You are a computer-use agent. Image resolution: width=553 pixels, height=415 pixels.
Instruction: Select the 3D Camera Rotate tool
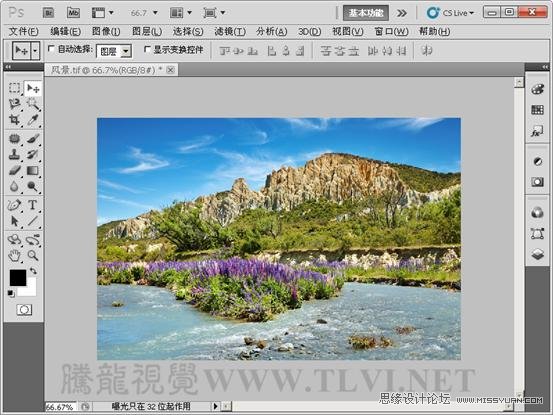pyautogui.click(x=32, y=240)
